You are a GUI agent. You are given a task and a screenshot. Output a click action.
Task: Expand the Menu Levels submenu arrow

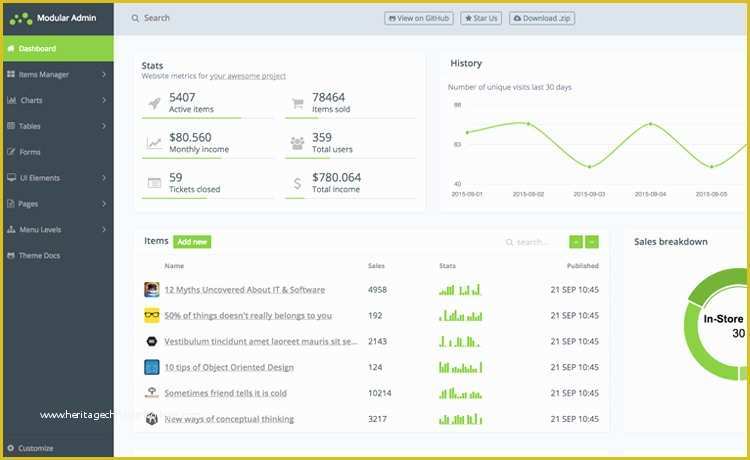[104, 230]
